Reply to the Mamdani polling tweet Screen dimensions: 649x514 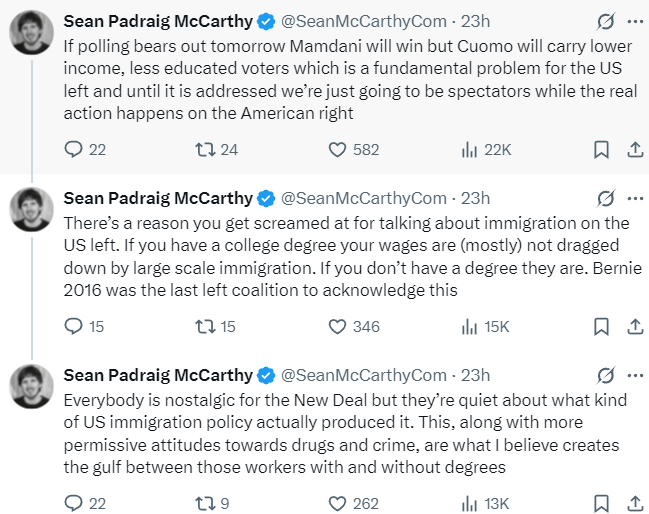click(72, 149)
